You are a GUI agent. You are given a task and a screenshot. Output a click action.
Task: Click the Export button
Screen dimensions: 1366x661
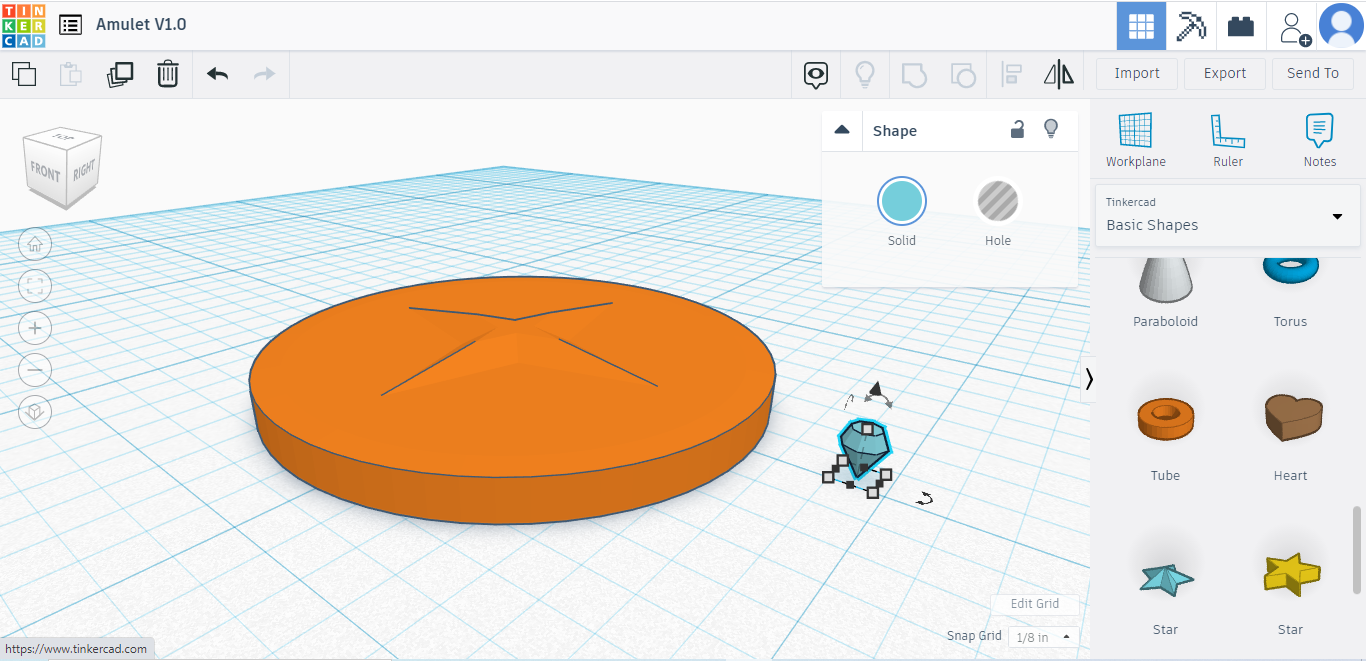1225,73
